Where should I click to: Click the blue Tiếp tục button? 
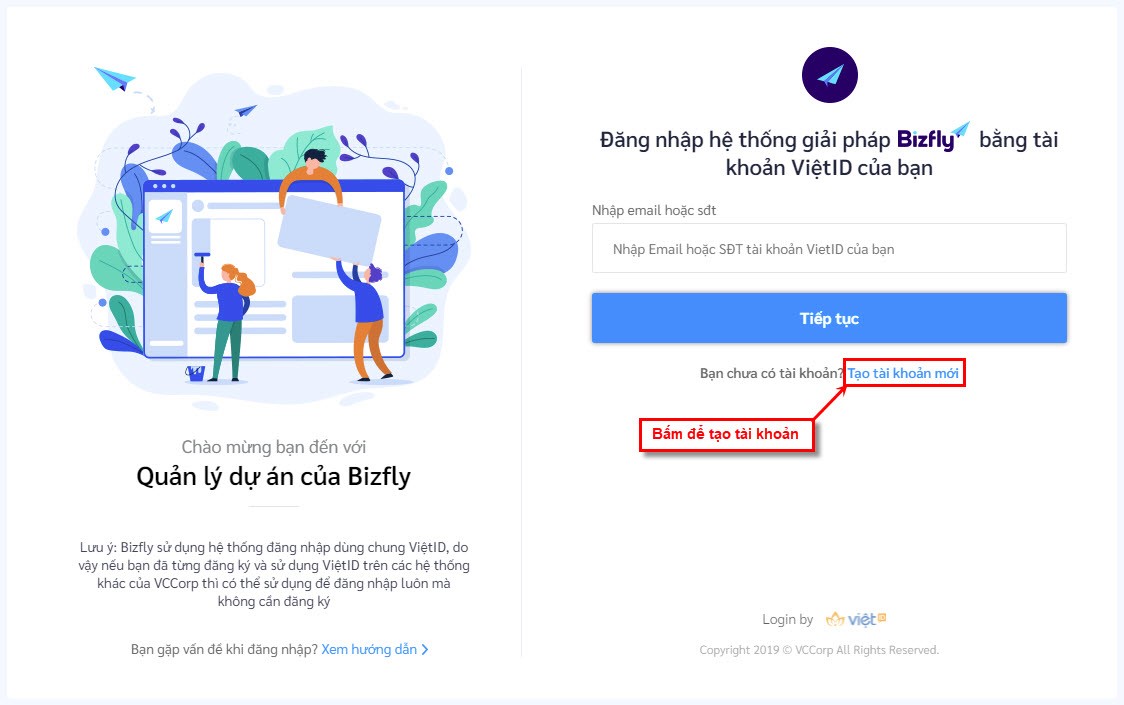pos(829,318)
